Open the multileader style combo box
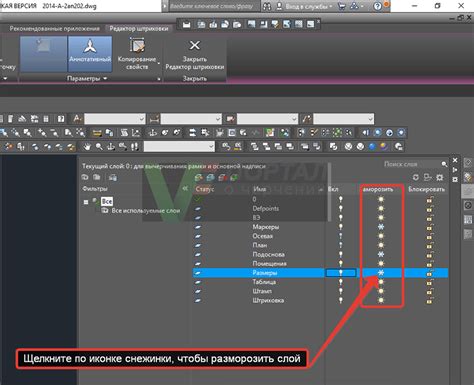The image size is (474, 385). click(343, 119)
